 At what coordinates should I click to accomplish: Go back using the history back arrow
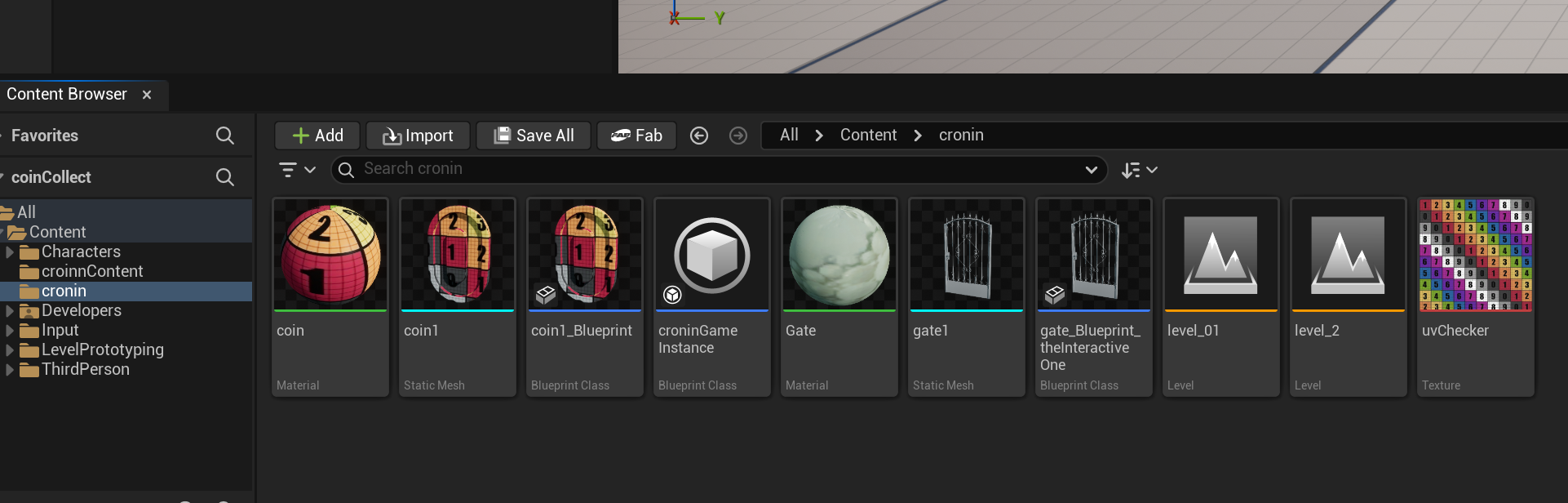[699, 136]
